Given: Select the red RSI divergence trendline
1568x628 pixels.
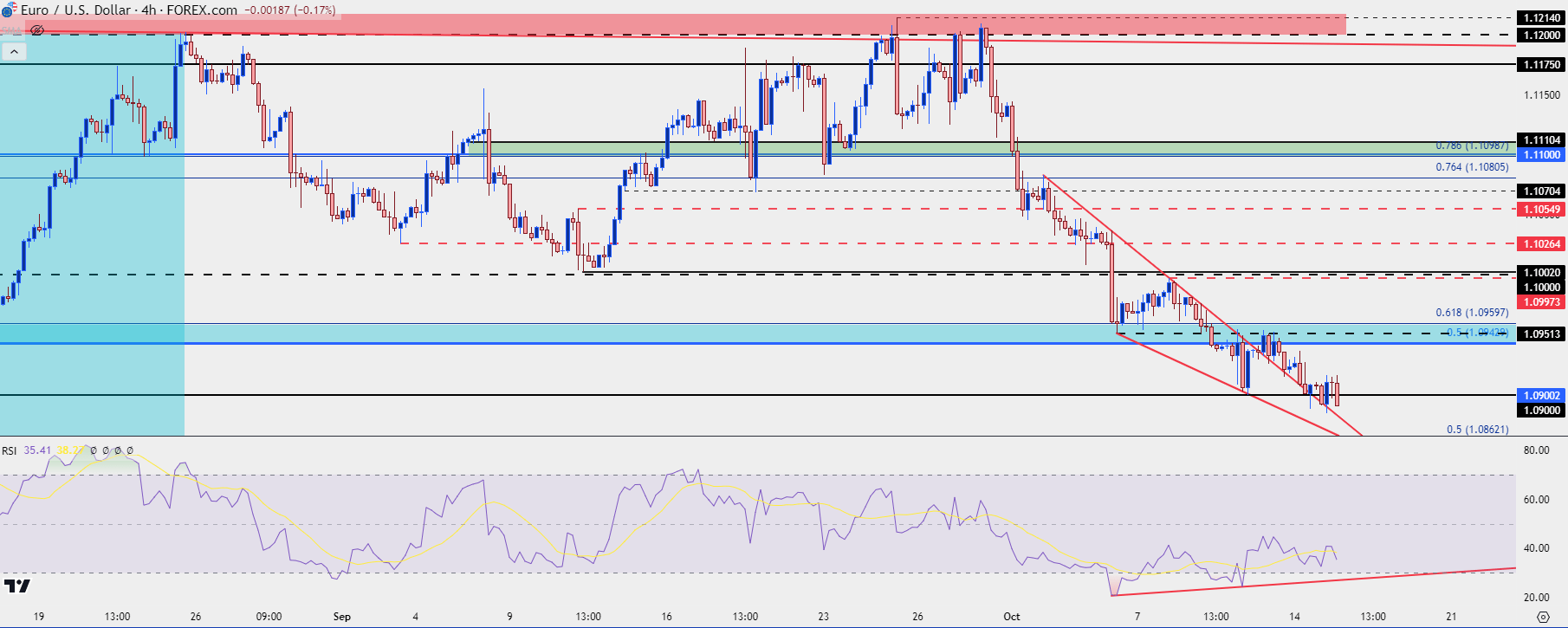Looking at the screenshot, I should [x=1312, y=581].
